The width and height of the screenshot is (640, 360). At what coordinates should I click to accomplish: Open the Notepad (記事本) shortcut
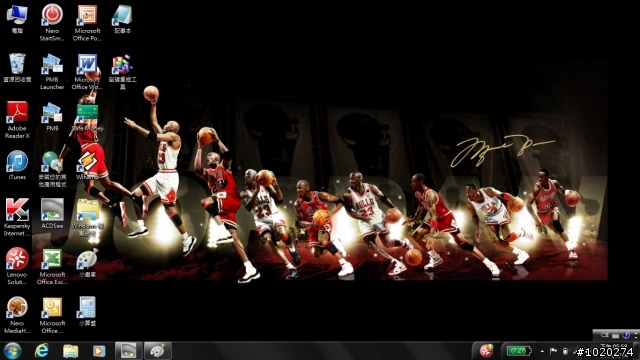pos(122,19)
